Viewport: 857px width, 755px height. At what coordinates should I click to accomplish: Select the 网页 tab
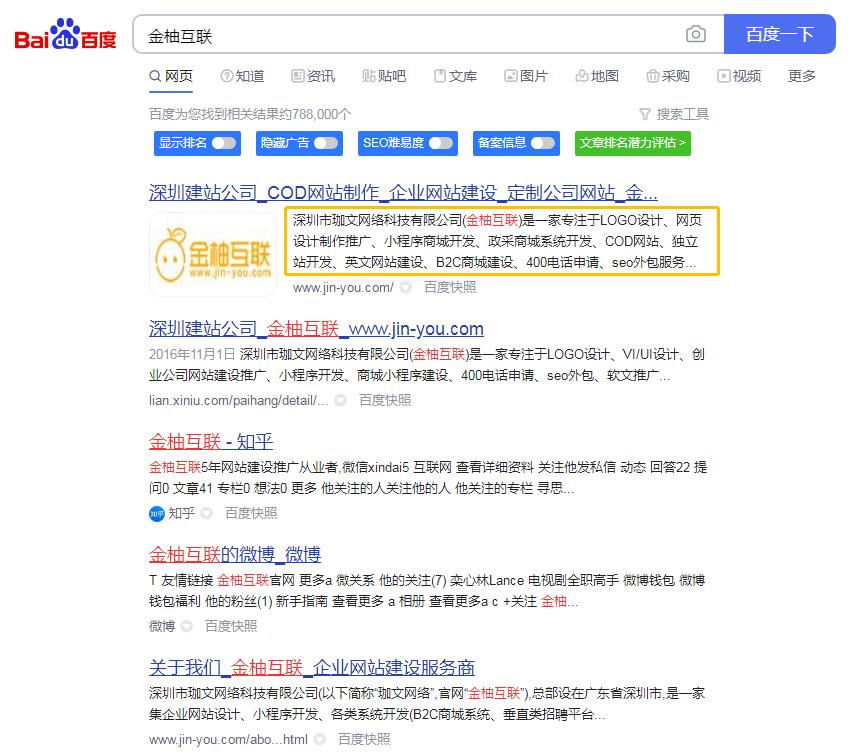coord(171,76)
